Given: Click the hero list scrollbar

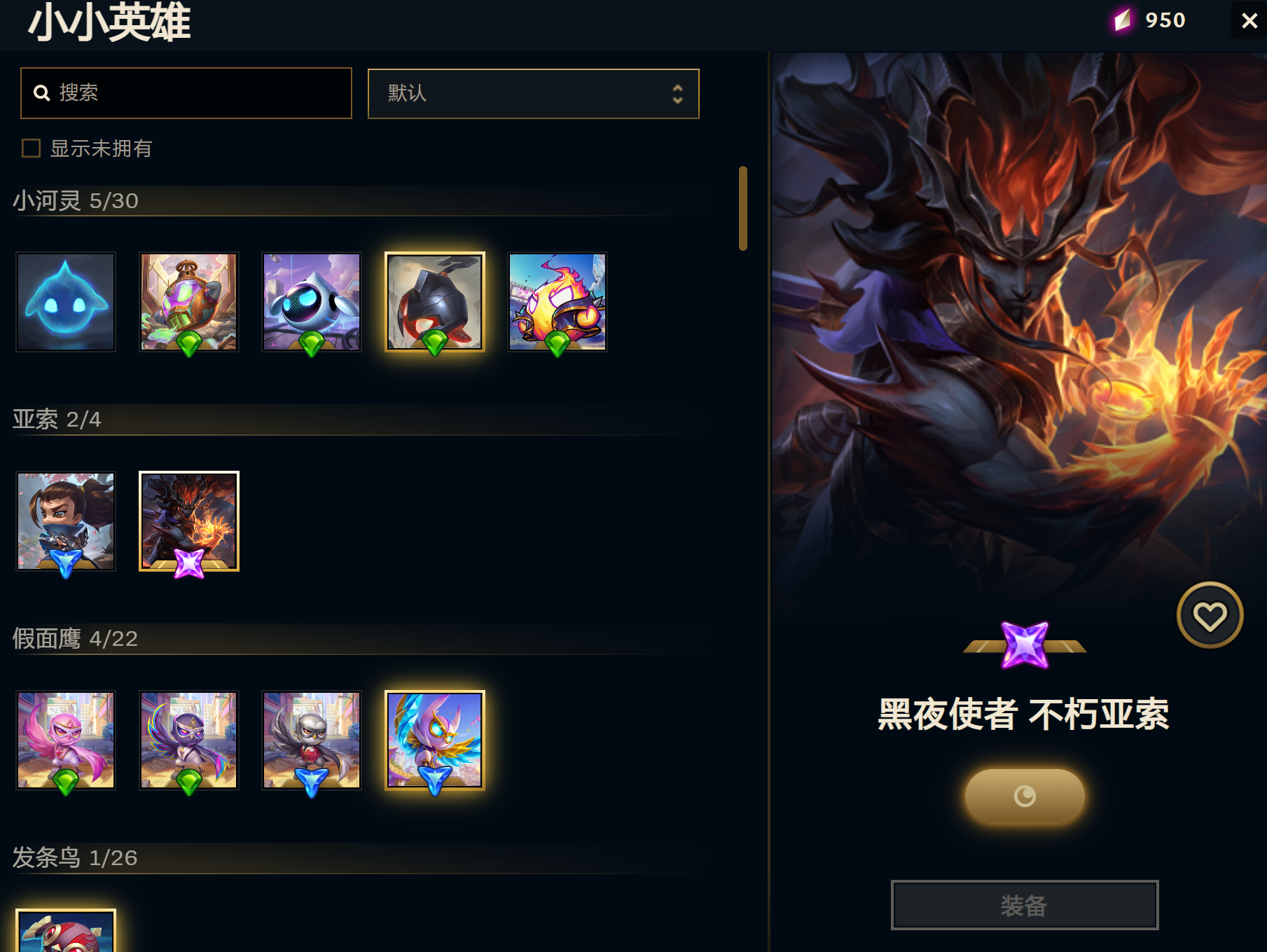Looking at the screenshot, I should pyautogui.click(x=743, y=208).
